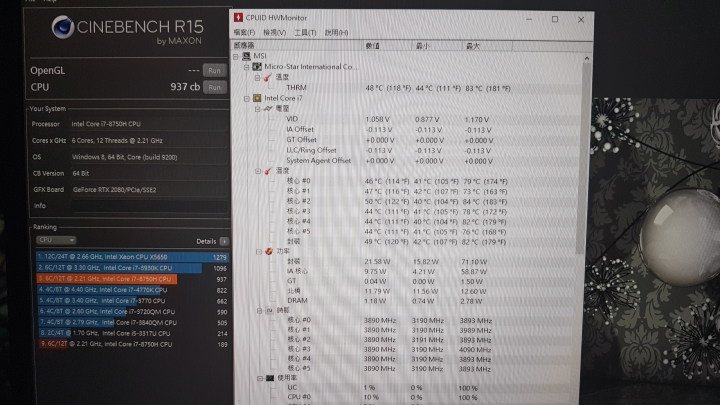720x405 pixels.
Task: Open HWMonitor File (F) menu
Action: click(244, 33)
